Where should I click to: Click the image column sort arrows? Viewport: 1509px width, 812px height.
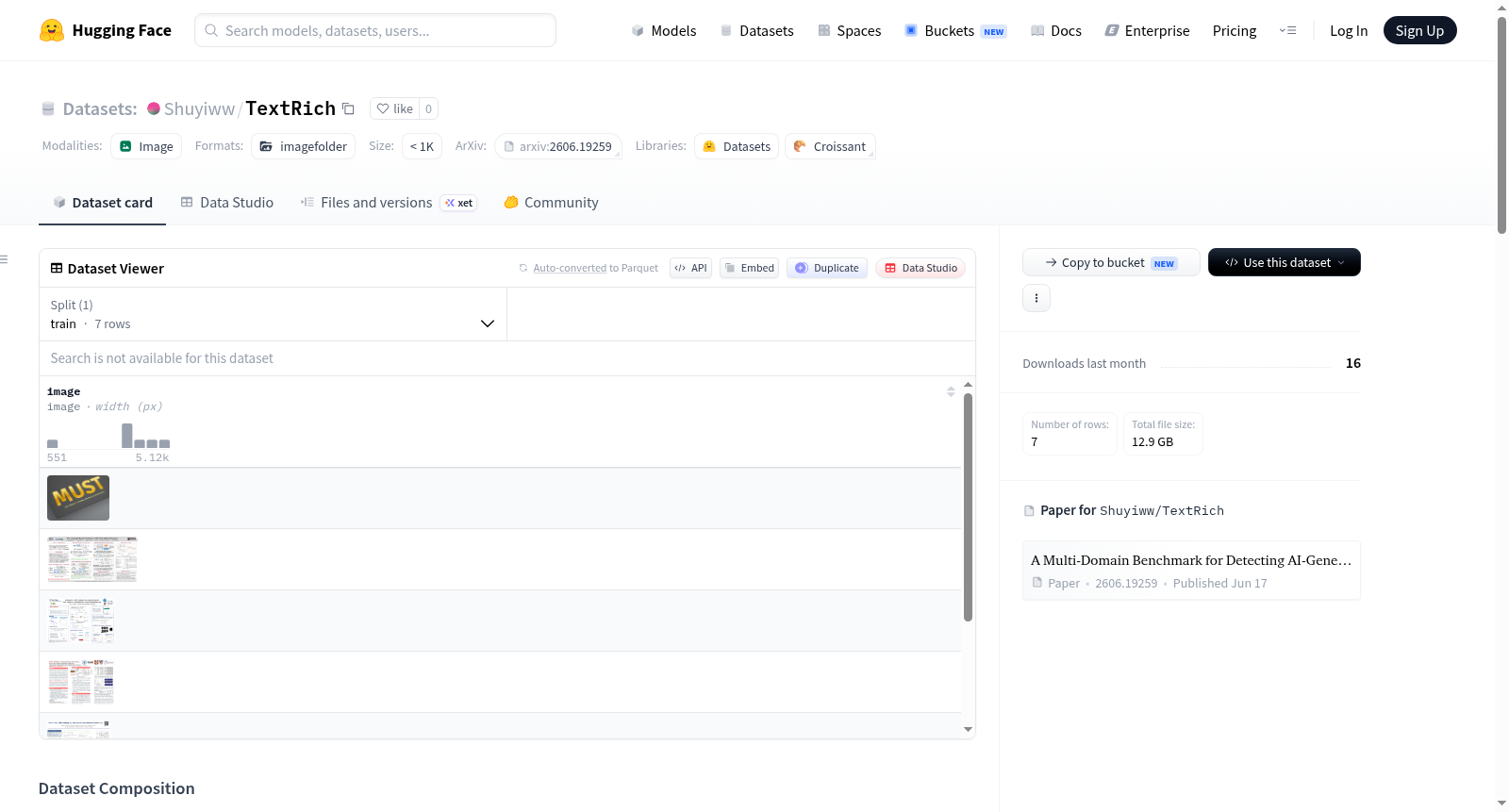click(951, 391)
